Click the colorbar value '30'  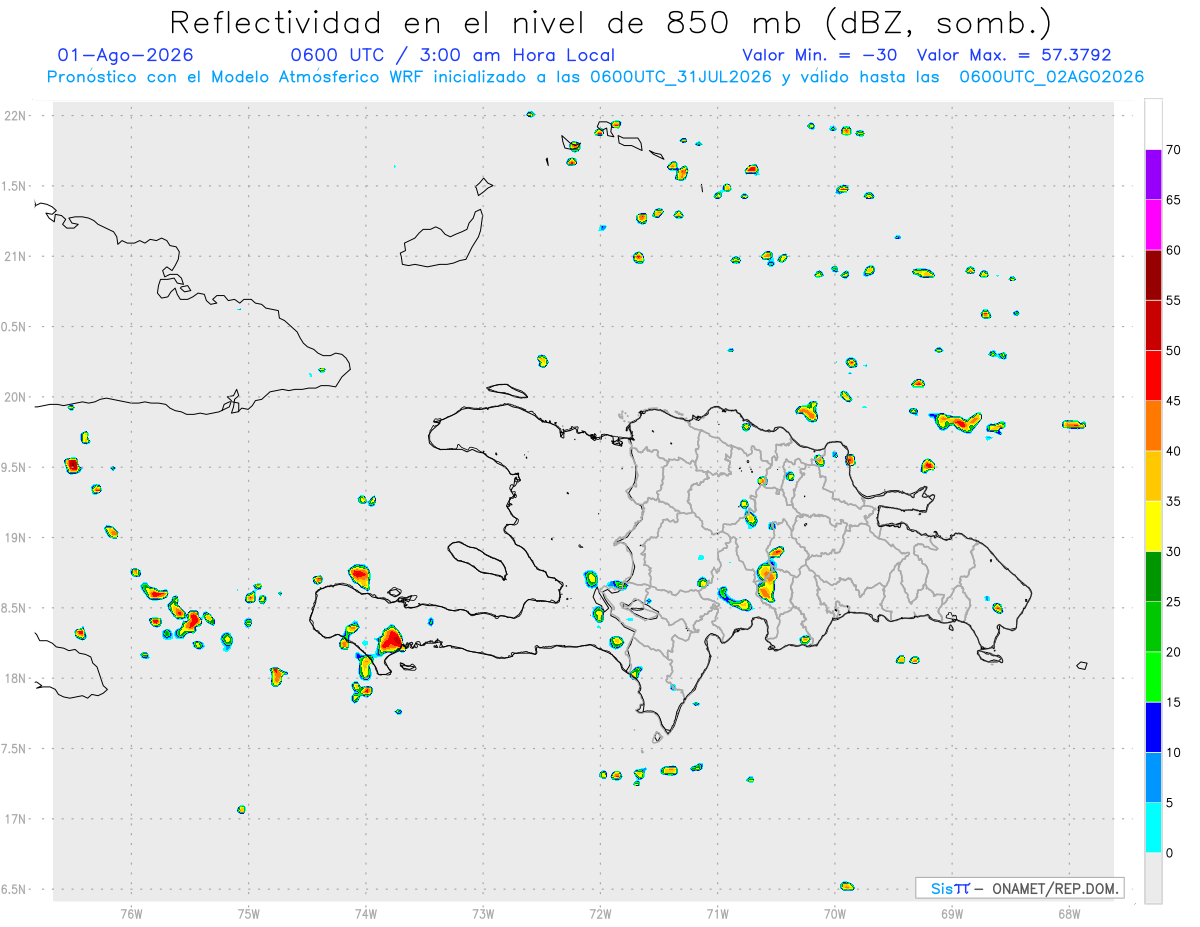[x=1173, y=552]
